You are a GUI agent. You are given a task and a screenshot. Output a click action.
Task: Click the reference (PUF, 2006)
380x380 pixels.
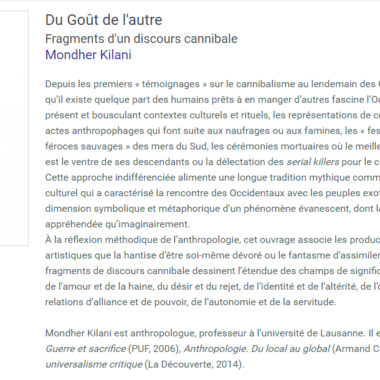pyautogui.click(x=154, y=349)
